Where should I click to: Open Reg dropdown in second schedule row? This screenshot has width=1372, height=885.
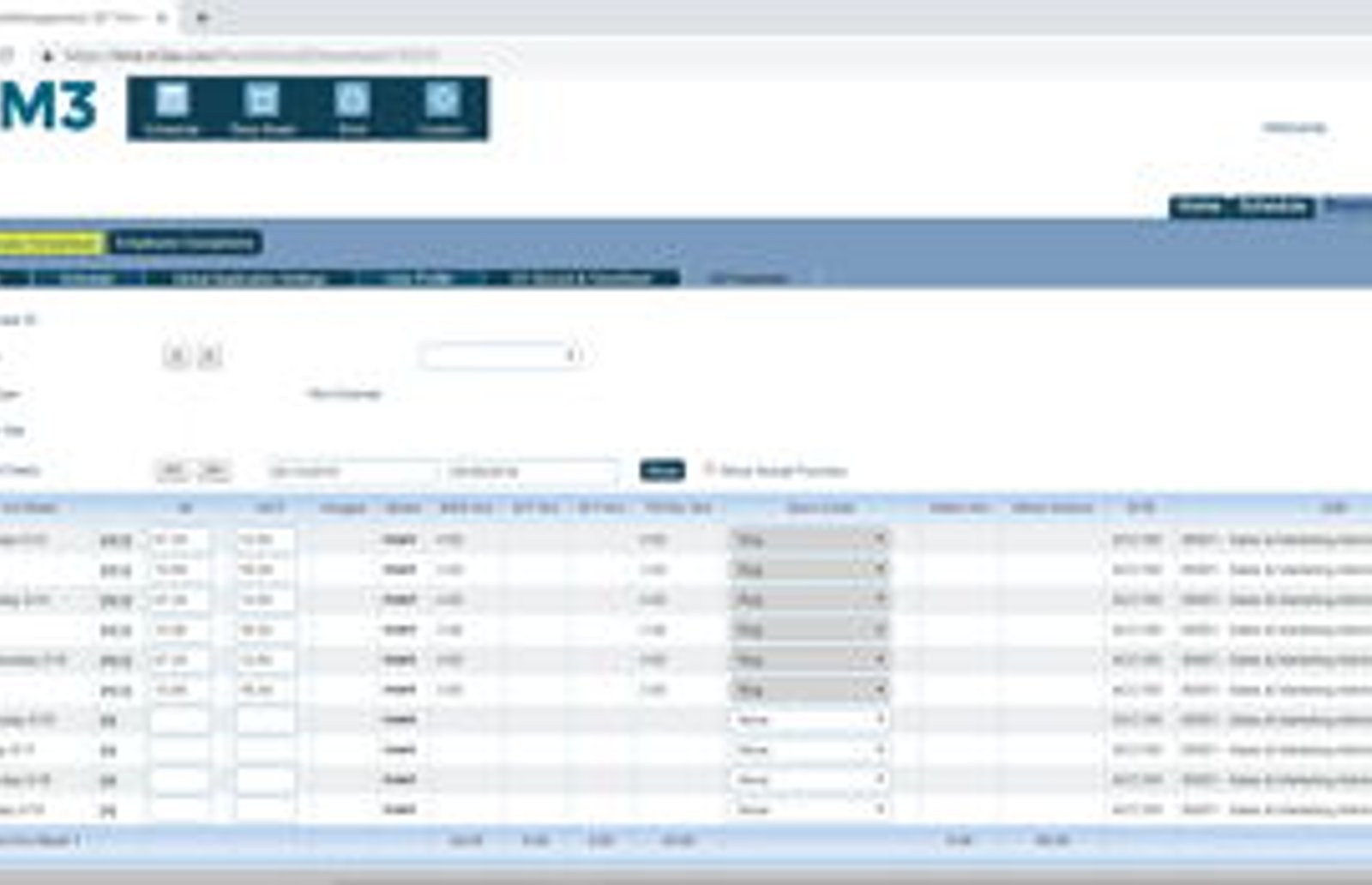(810, 569)
